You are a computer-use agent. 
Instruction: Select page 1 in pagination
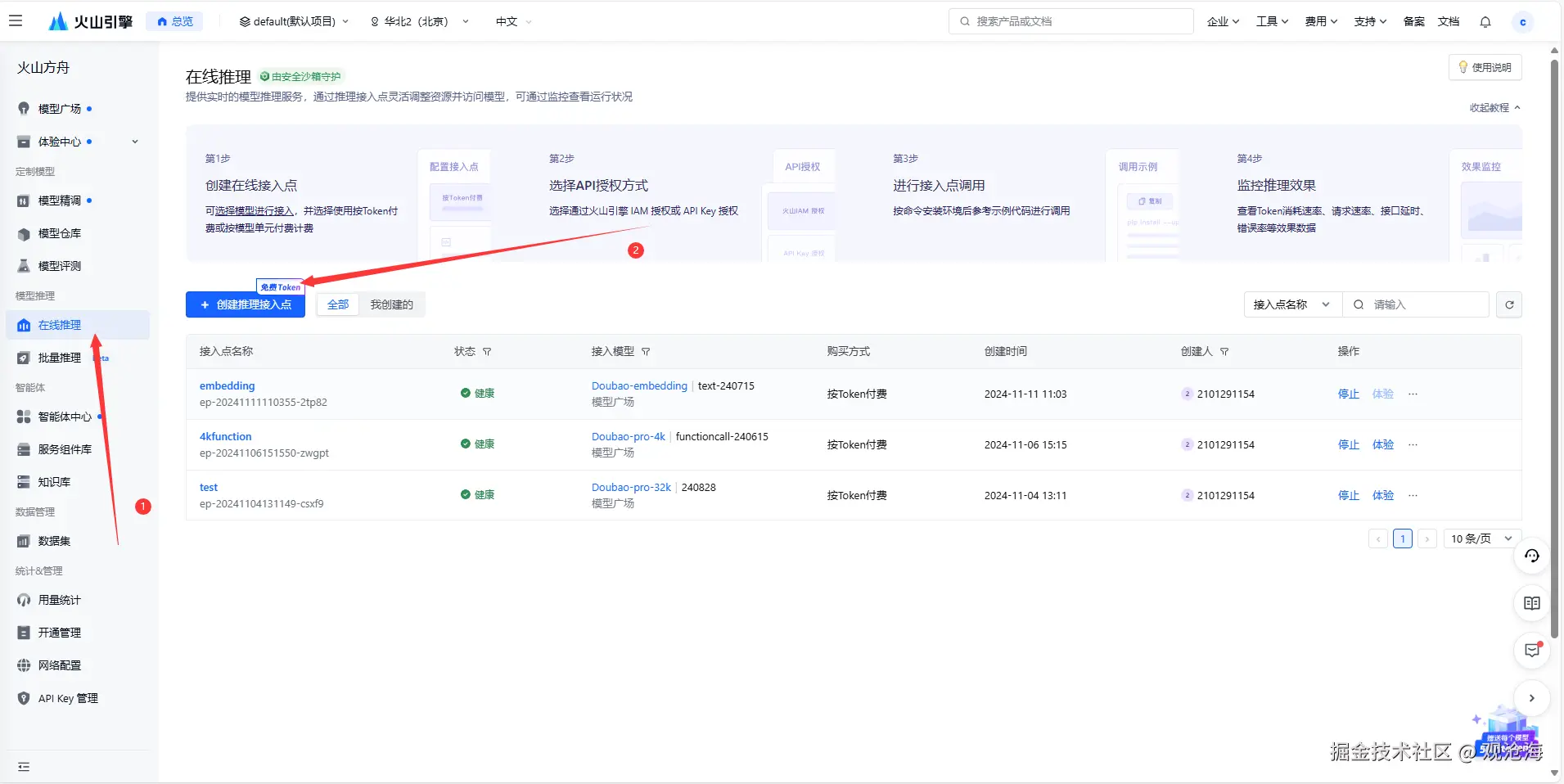point(1403,539)
